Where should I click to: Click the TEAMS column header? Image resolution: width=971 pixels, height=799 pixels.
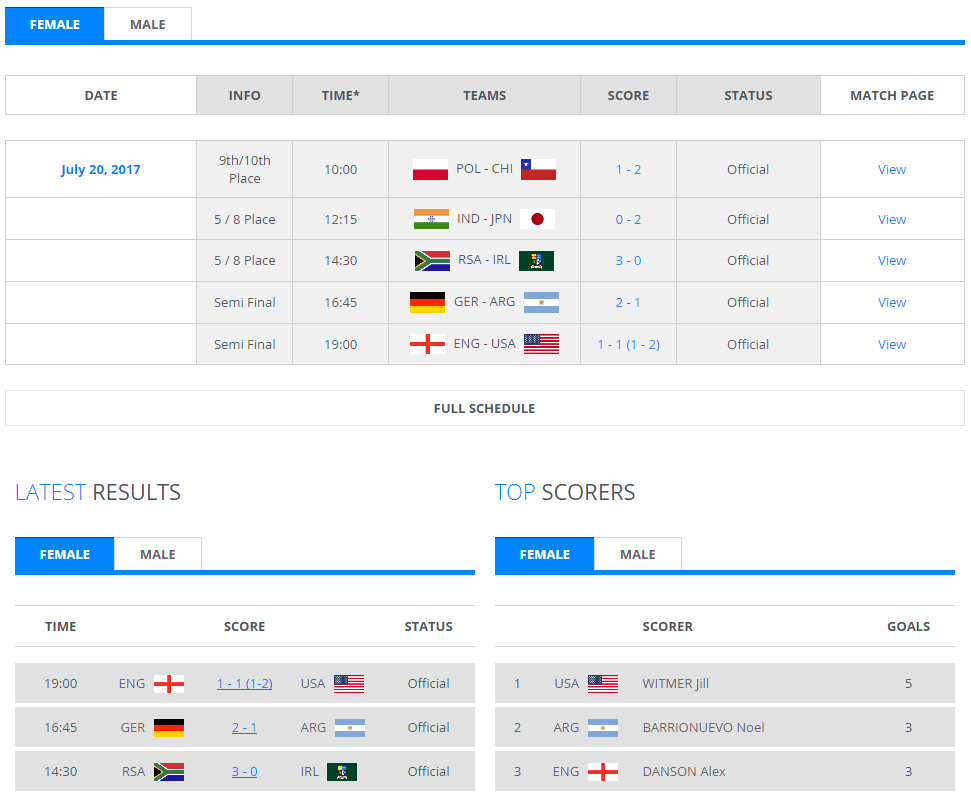[484, 95]
